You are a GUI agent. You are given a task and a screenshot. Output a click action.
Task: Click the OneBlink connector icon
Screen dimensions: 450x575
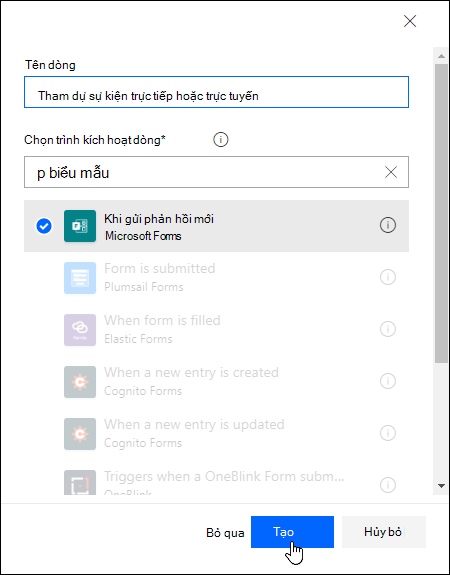coord(80,483)
